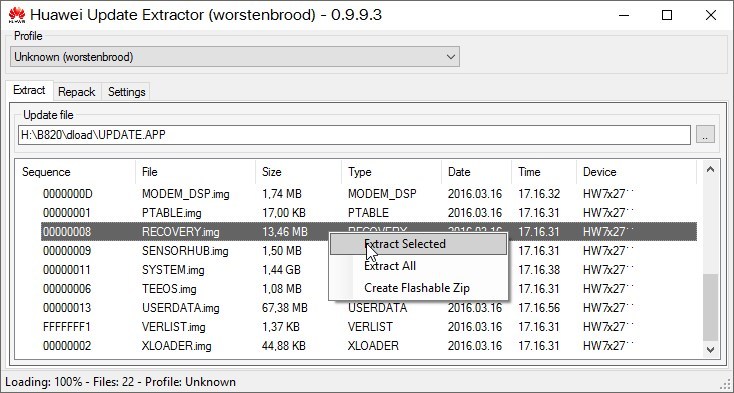This screenshot has width=734, height=393.
Task: Select the Extract tab
Action: click(x=29, y=90)
